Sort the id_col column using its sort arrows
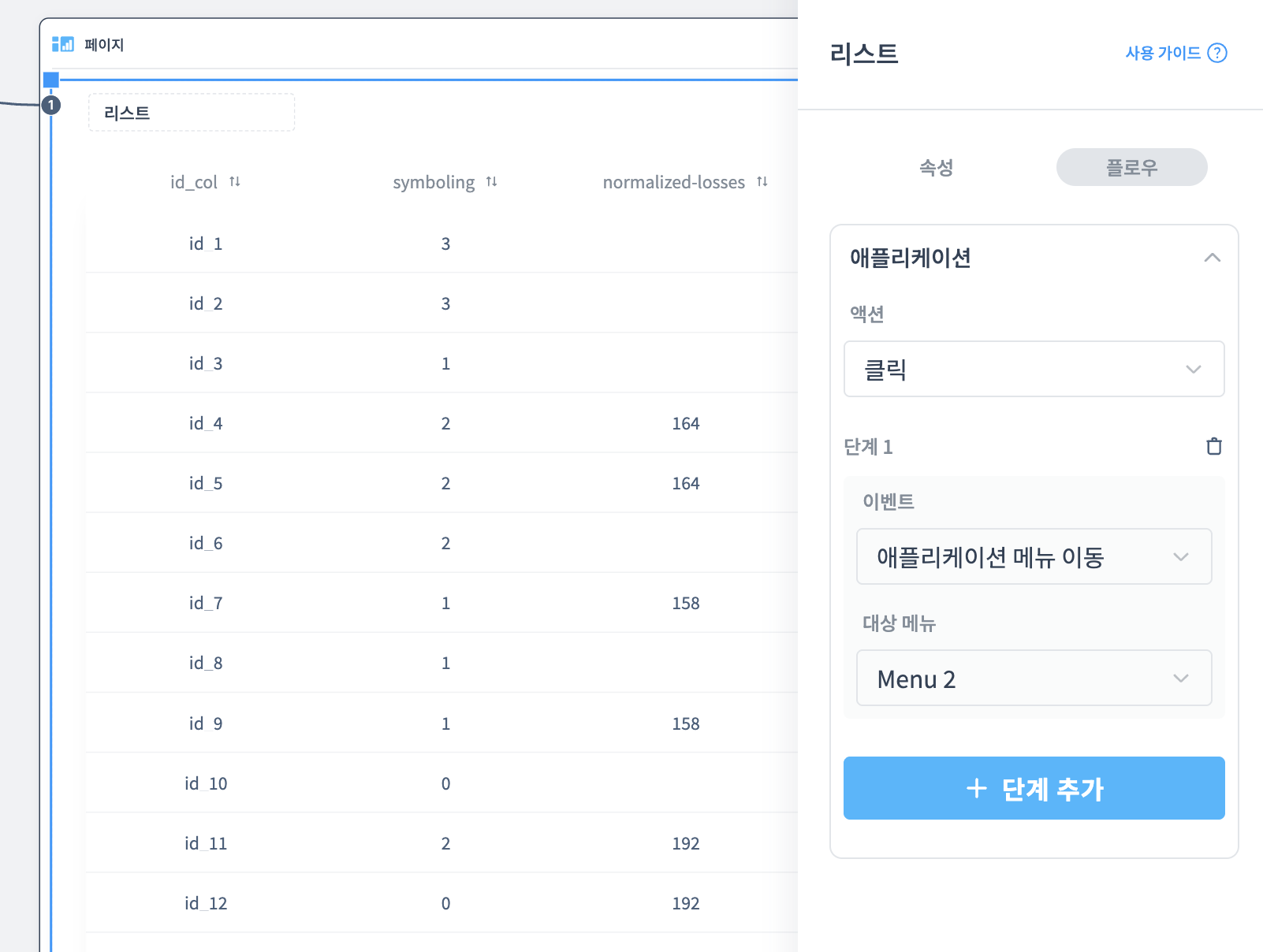Screen dimensions: 1263x952 235,181
